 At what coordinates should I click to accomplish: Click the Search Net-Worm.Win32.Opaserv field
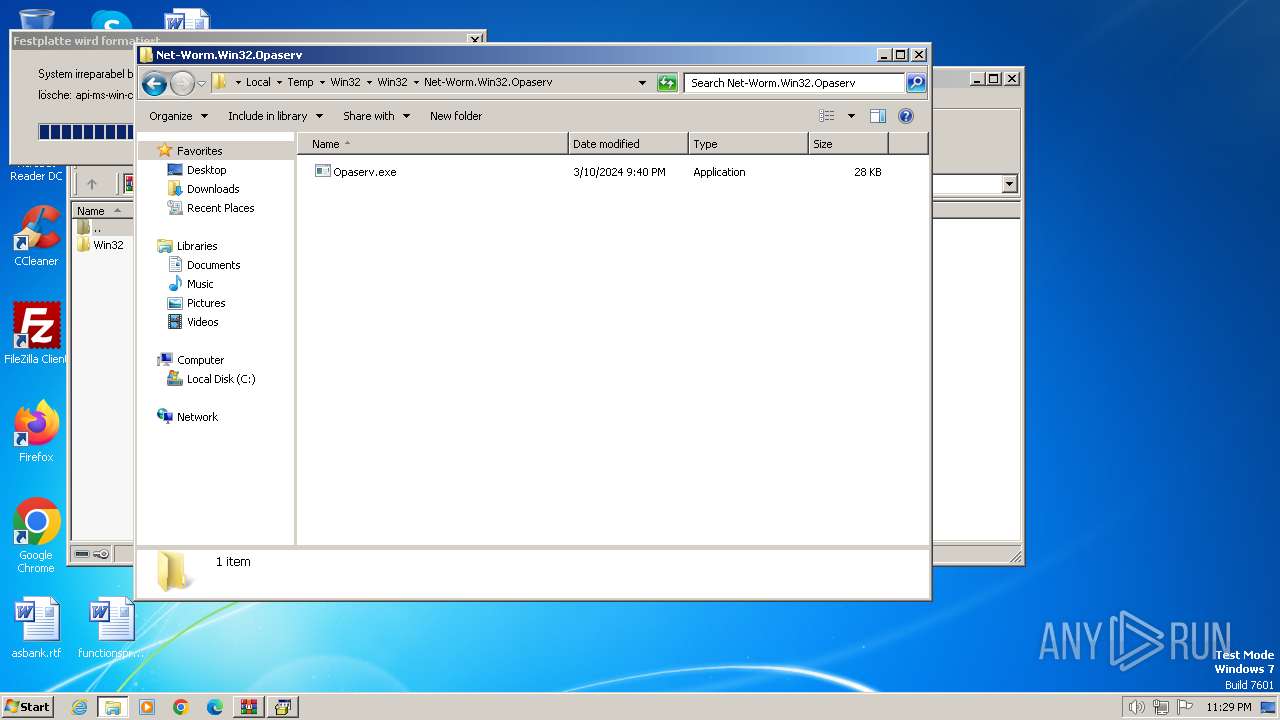(x=795, y=83)
